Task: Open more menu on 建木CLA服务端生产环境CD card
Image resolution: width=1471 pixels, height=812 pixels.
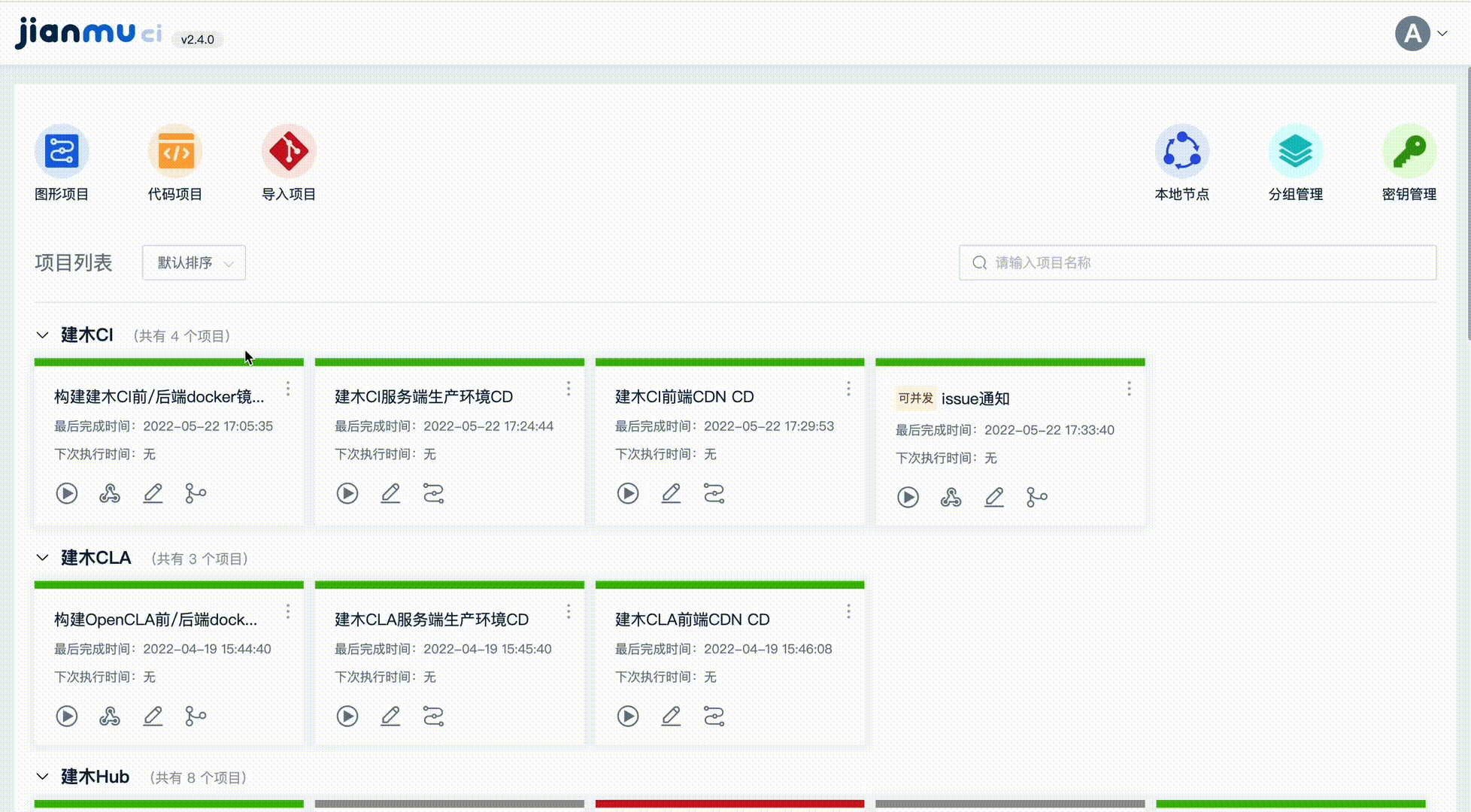Action: (x=569, y=612)
